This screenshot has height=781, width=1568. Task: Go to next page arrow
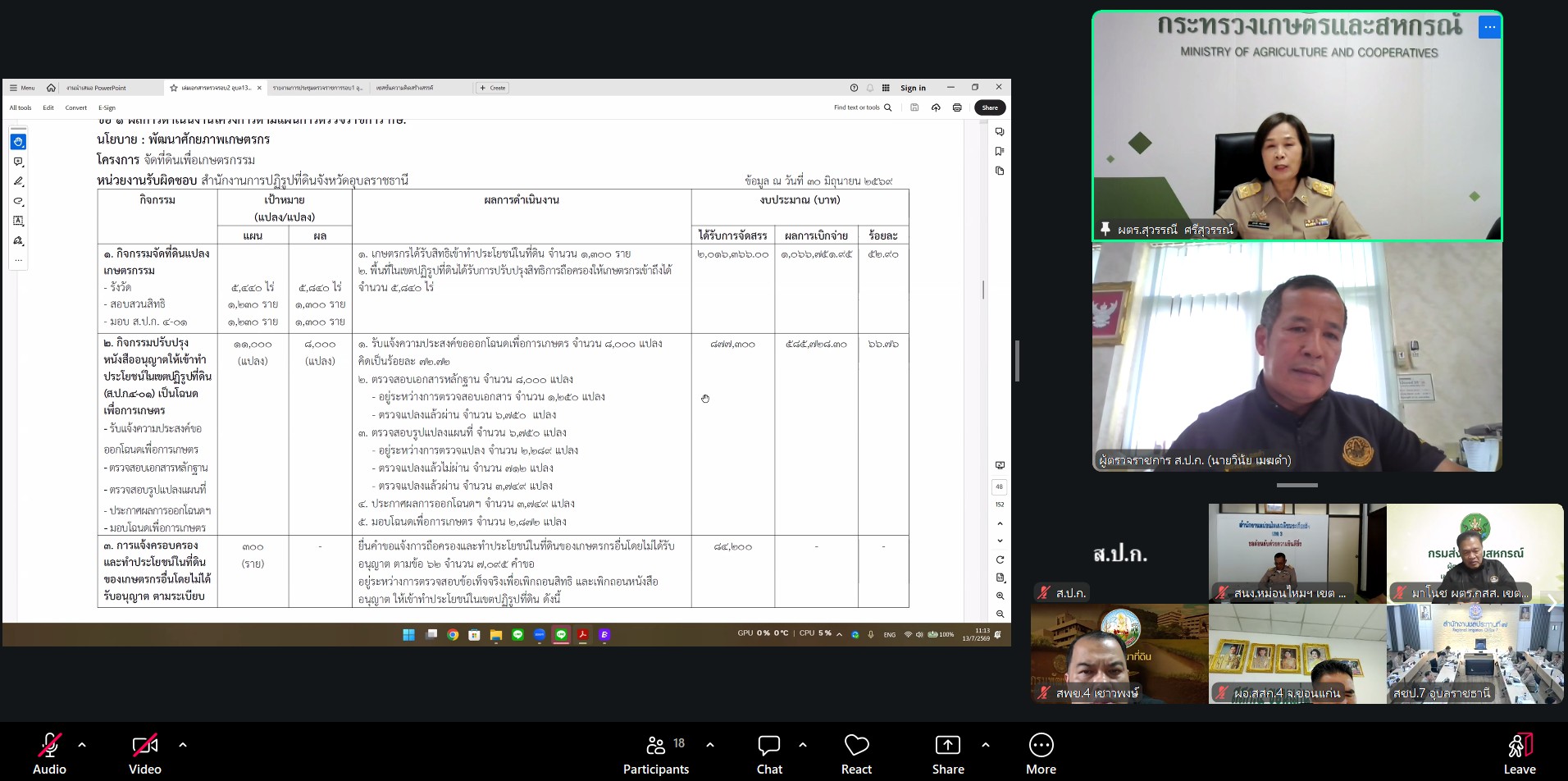point(1000,541)
